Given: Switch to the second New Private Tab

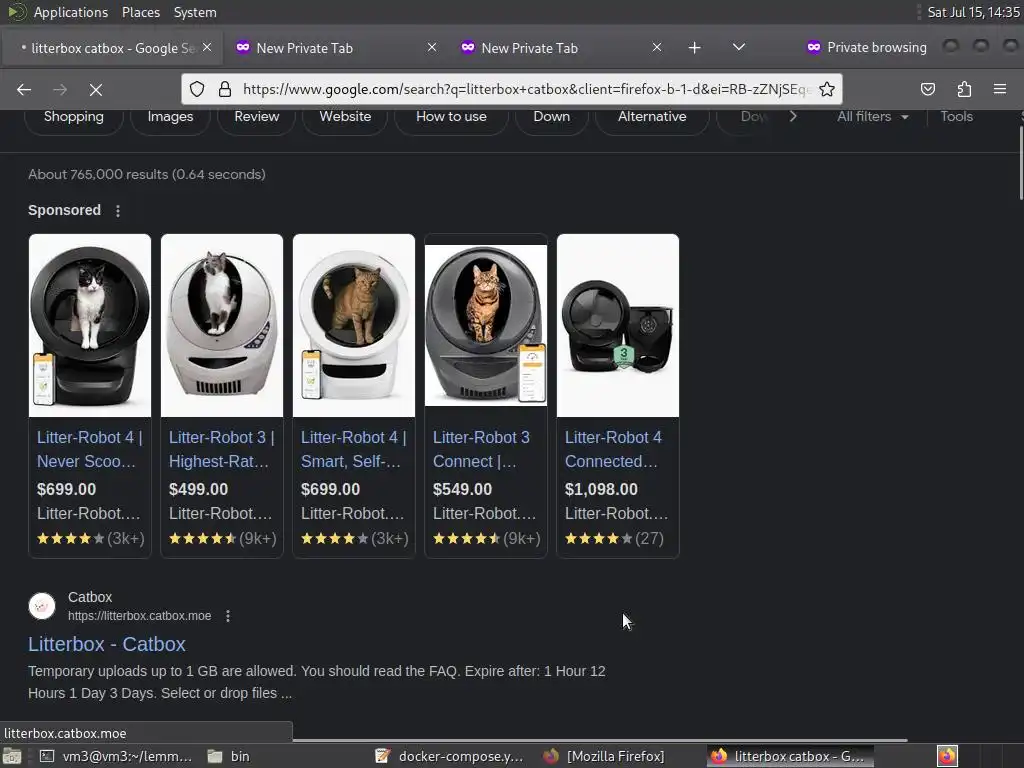Looking at the screenshot, I should point(560,48).
